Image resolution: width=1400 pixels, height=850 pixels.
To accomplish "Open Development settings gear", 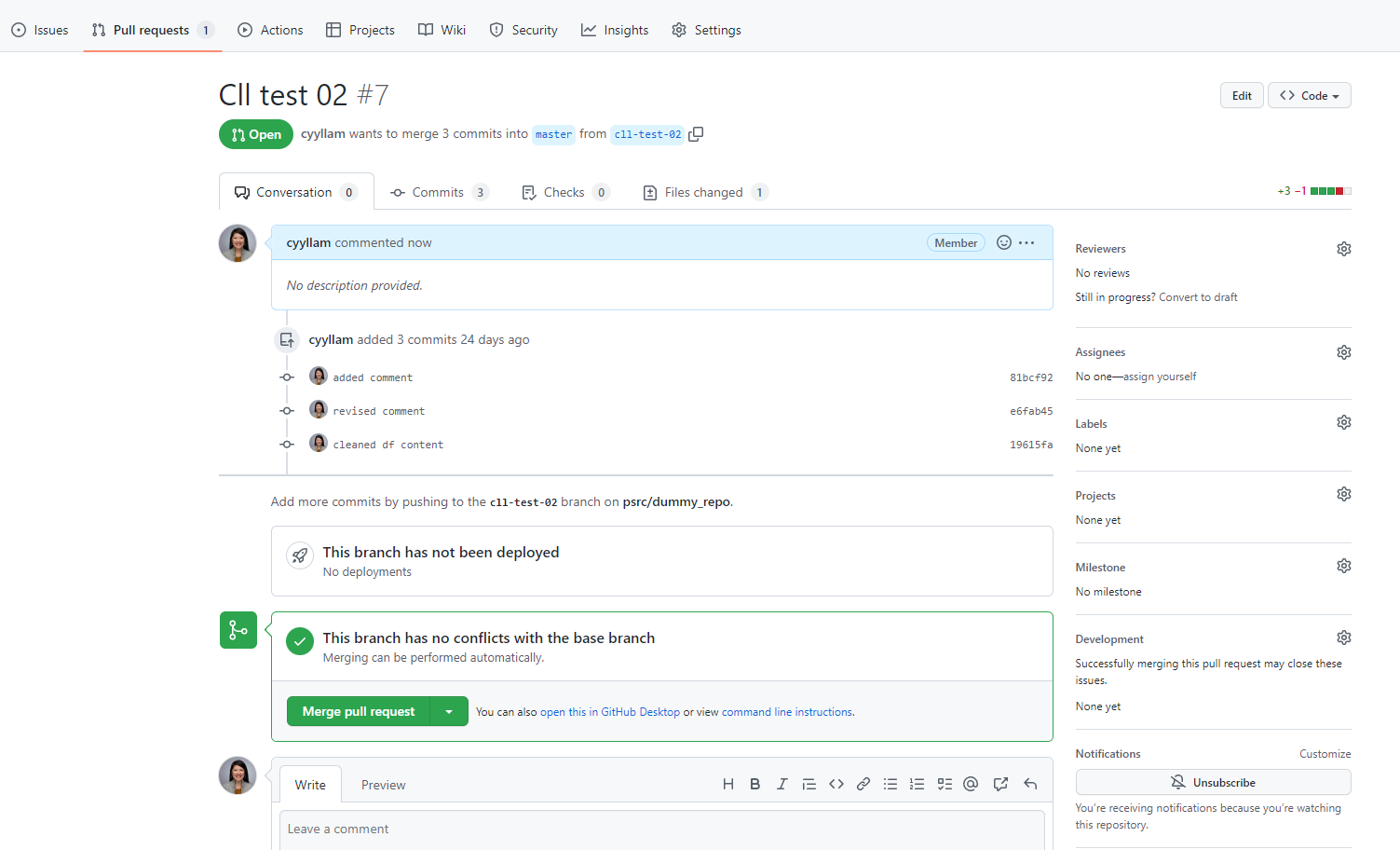I will tap(1344, 637).
